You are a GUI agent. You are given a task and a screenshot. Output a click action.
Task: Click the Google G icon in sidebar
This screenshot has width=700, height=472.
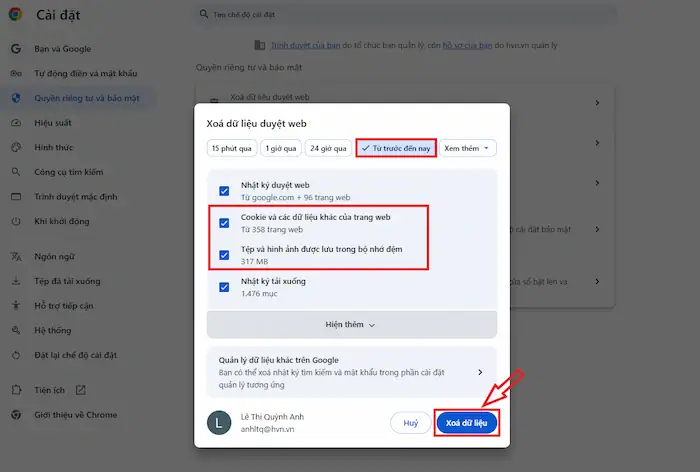pyautogui.click(x=16, y=49)
